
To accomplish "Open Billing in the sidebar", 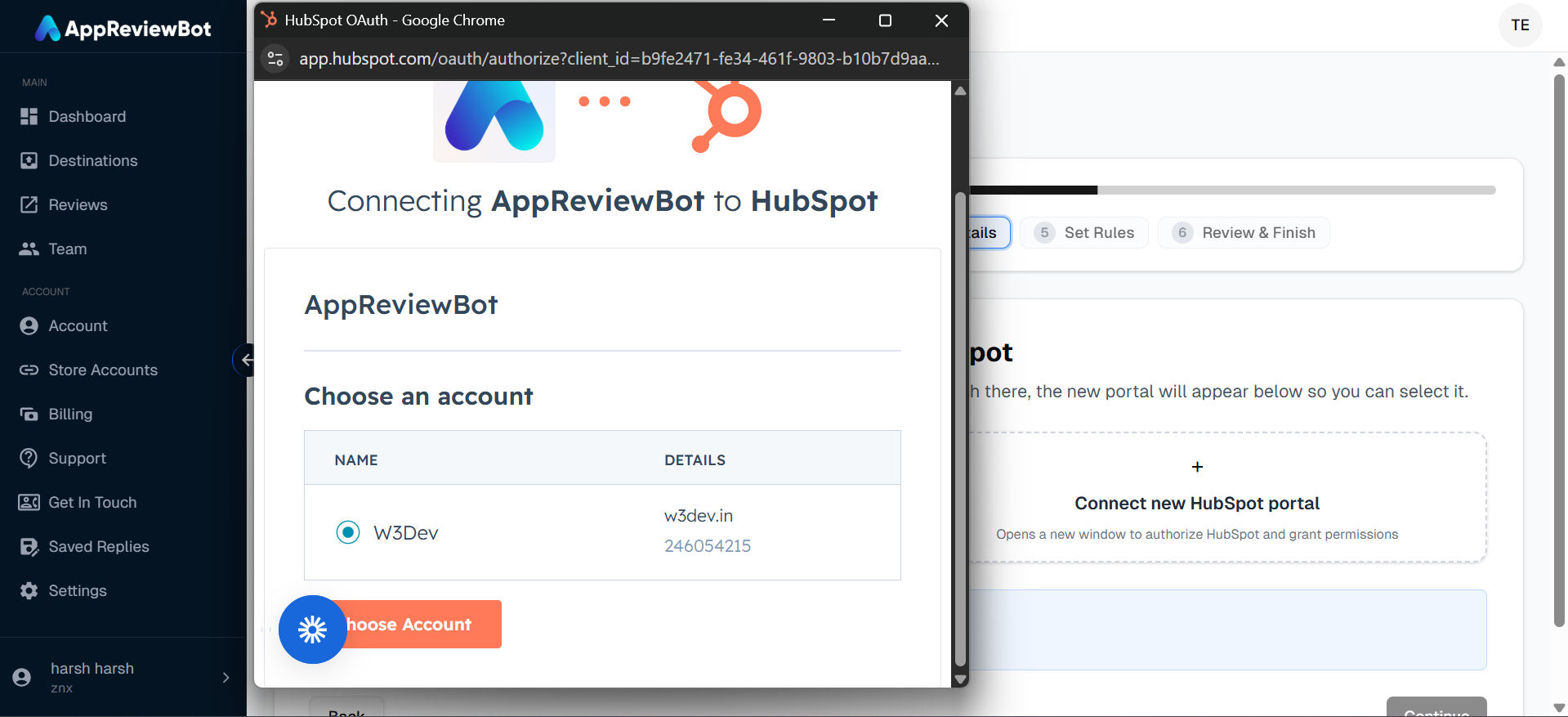I will (x=70, y=415).
